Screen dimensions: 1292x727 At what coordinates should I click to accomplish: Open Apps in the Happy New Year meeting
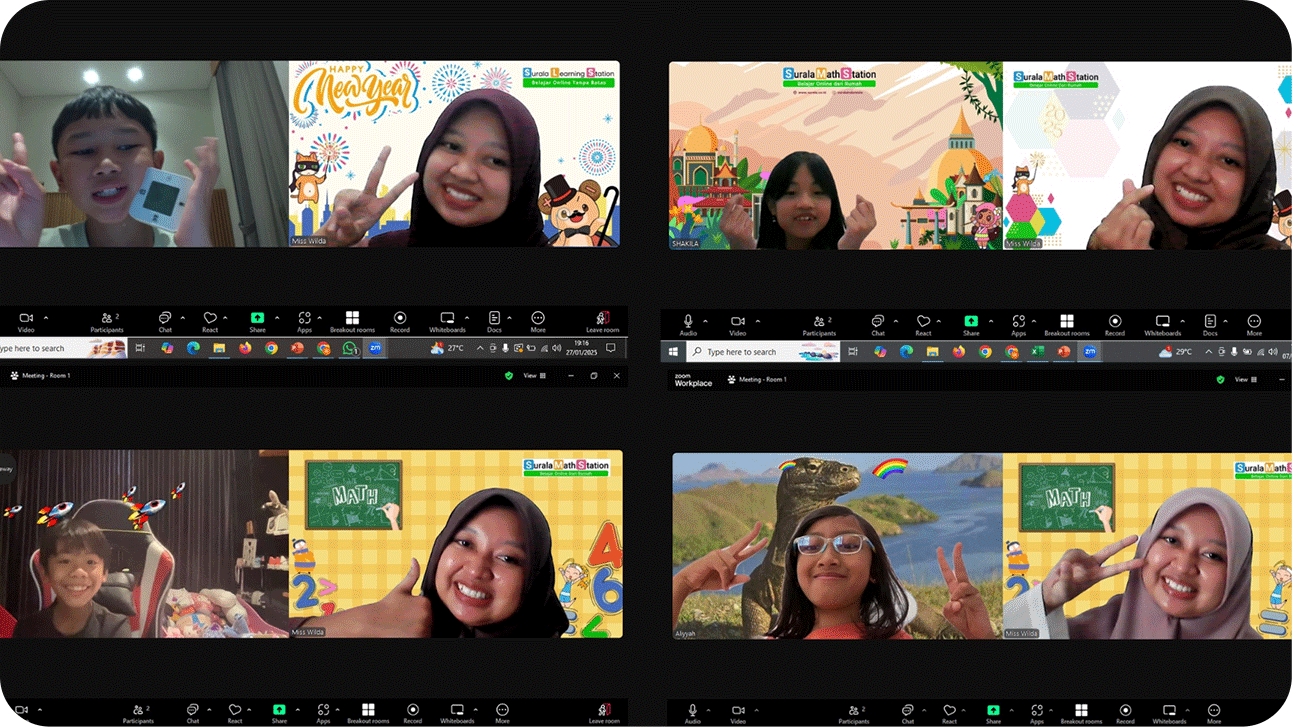304,321
